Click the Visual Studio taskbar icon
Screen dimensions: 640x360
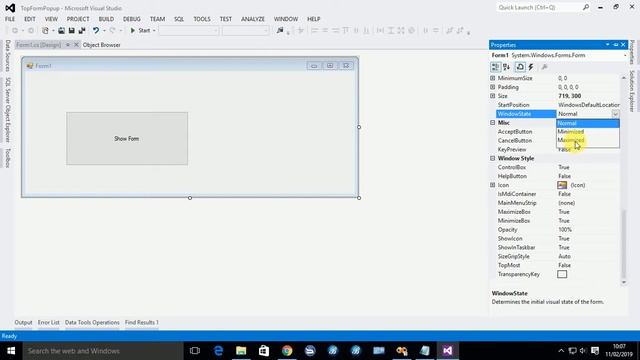(x=447, y=351)
